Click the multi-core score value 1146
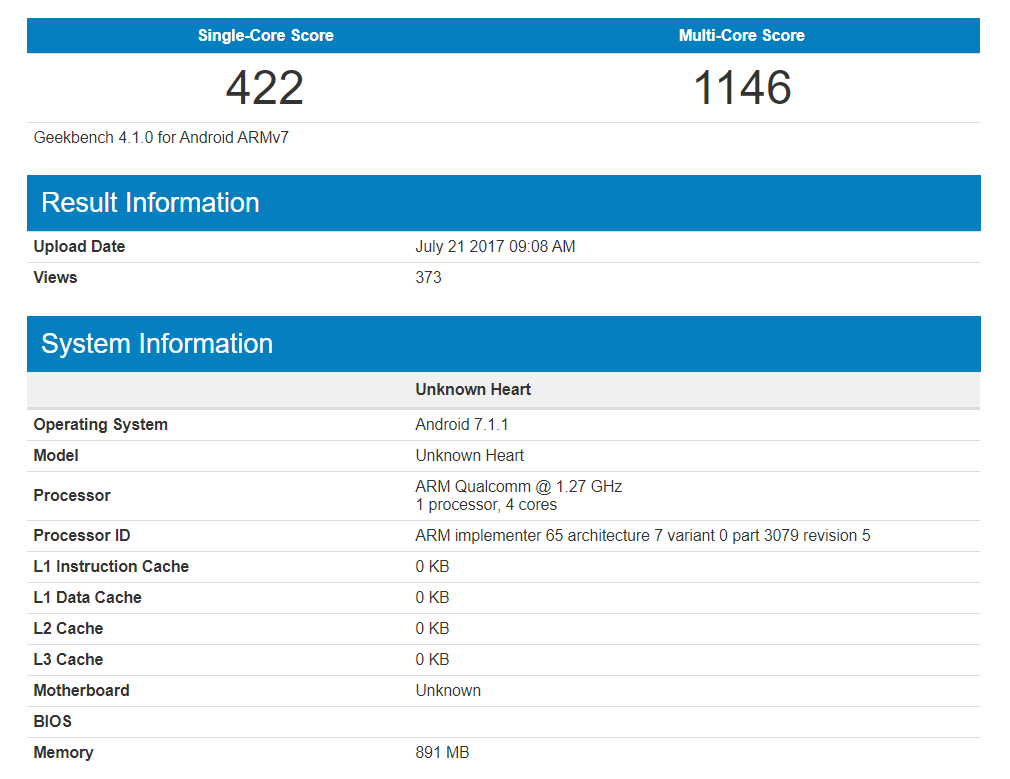Screen dimensions: 1010x779 tap(741, 88)
